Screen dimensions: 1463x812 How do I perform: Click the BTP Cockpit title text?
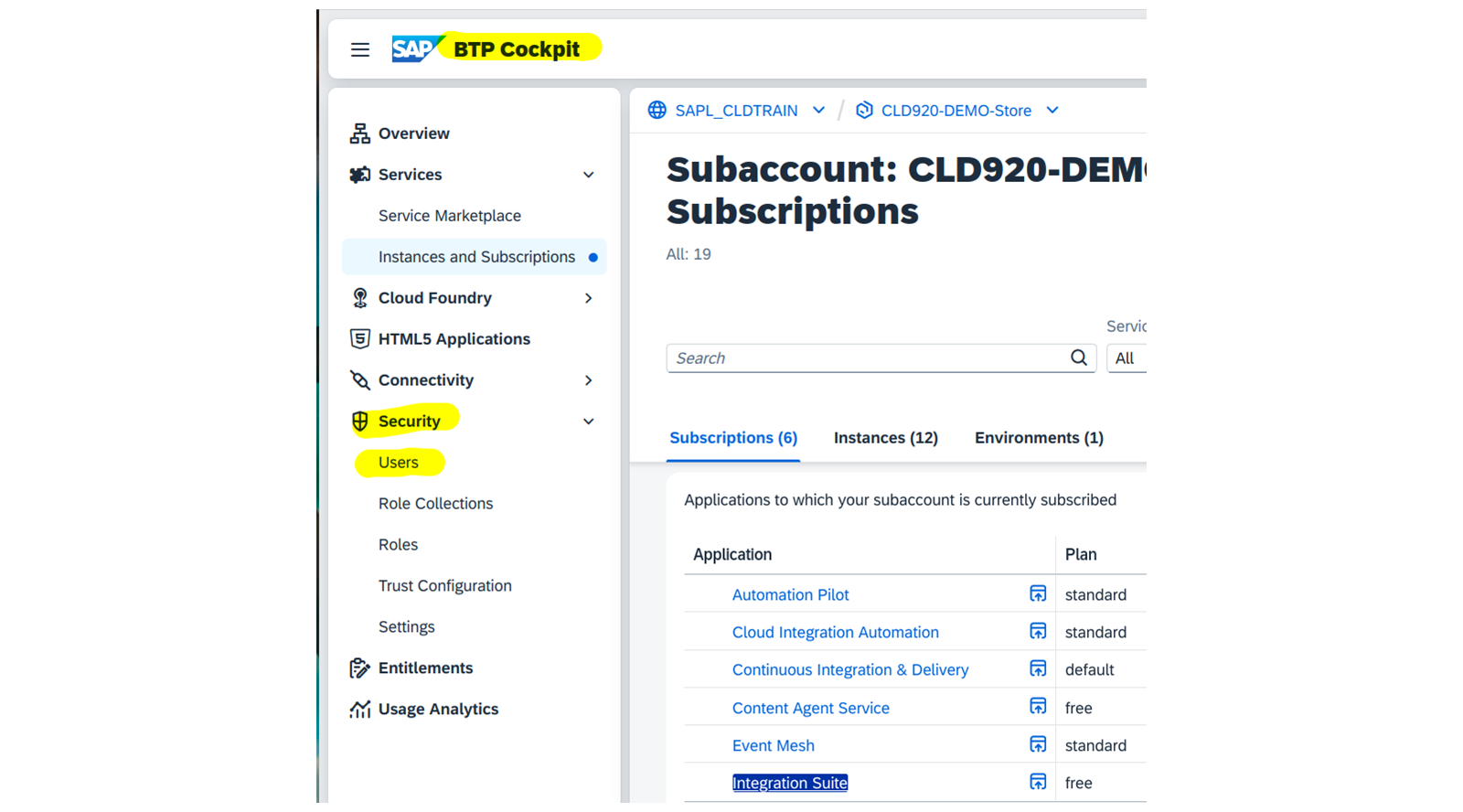pyautogui.click(x=517, y=49)
